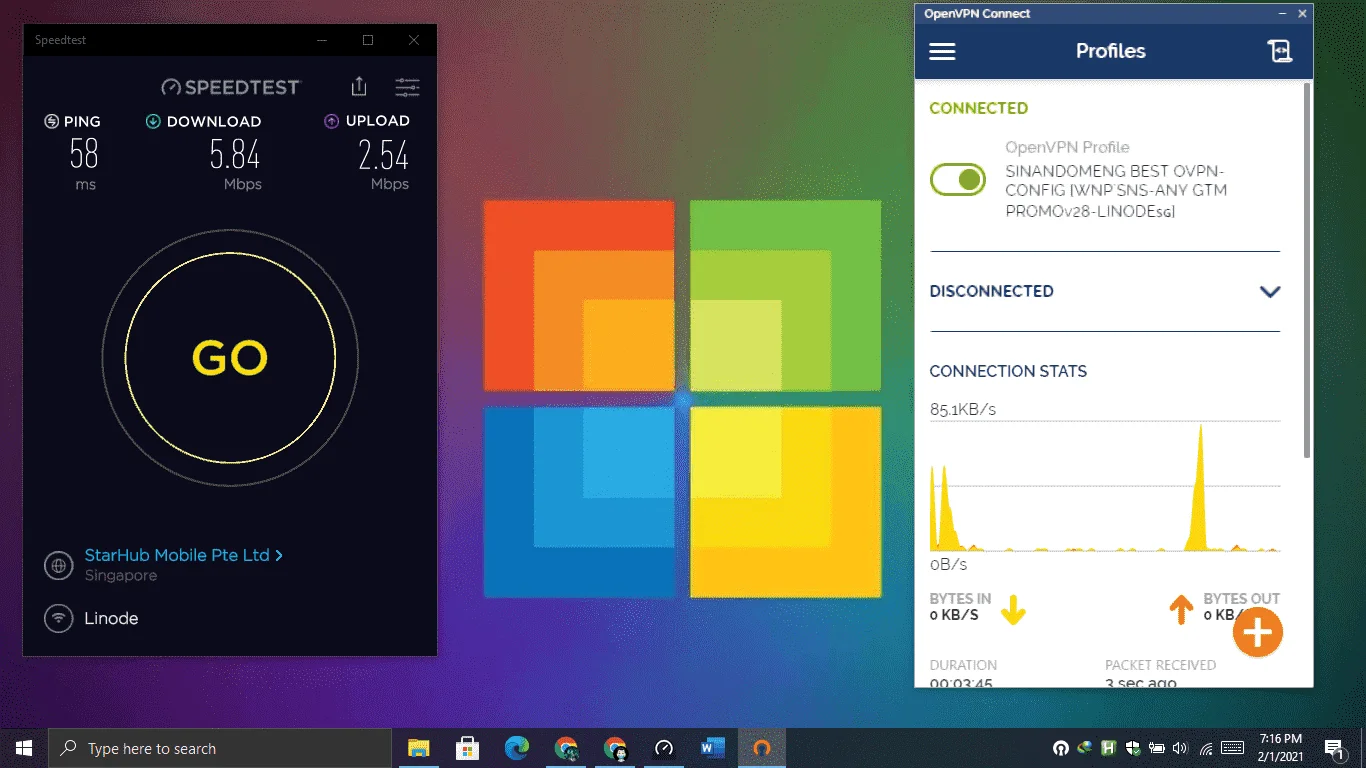
Task: Click the yellow bytes-in down arrow
Action: point(1013,609)
